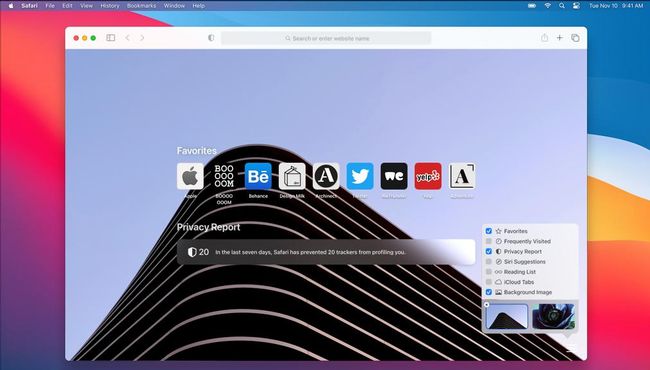Open the Apple favorite icon

190,176
